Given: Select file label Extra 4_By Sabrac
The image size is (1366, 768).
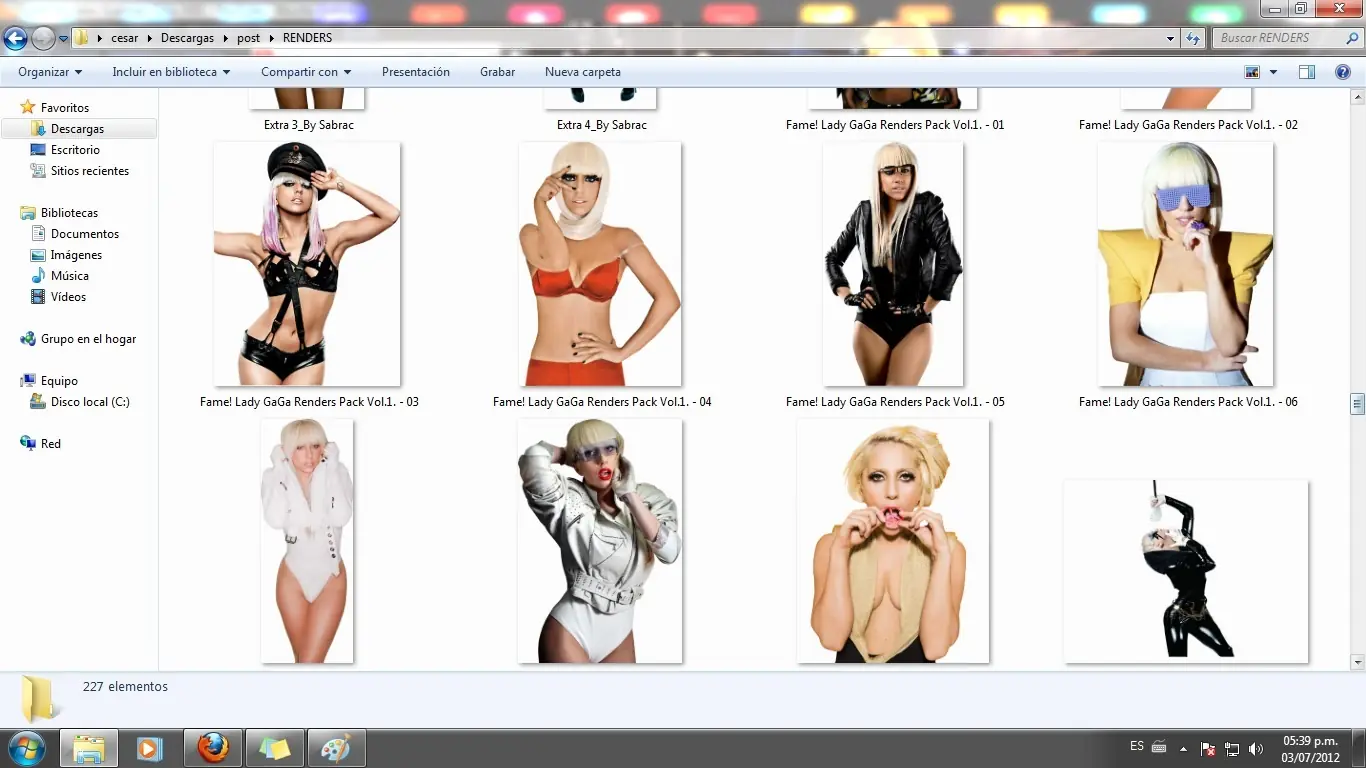Looking at the screenshot, I should pos(602,125).
